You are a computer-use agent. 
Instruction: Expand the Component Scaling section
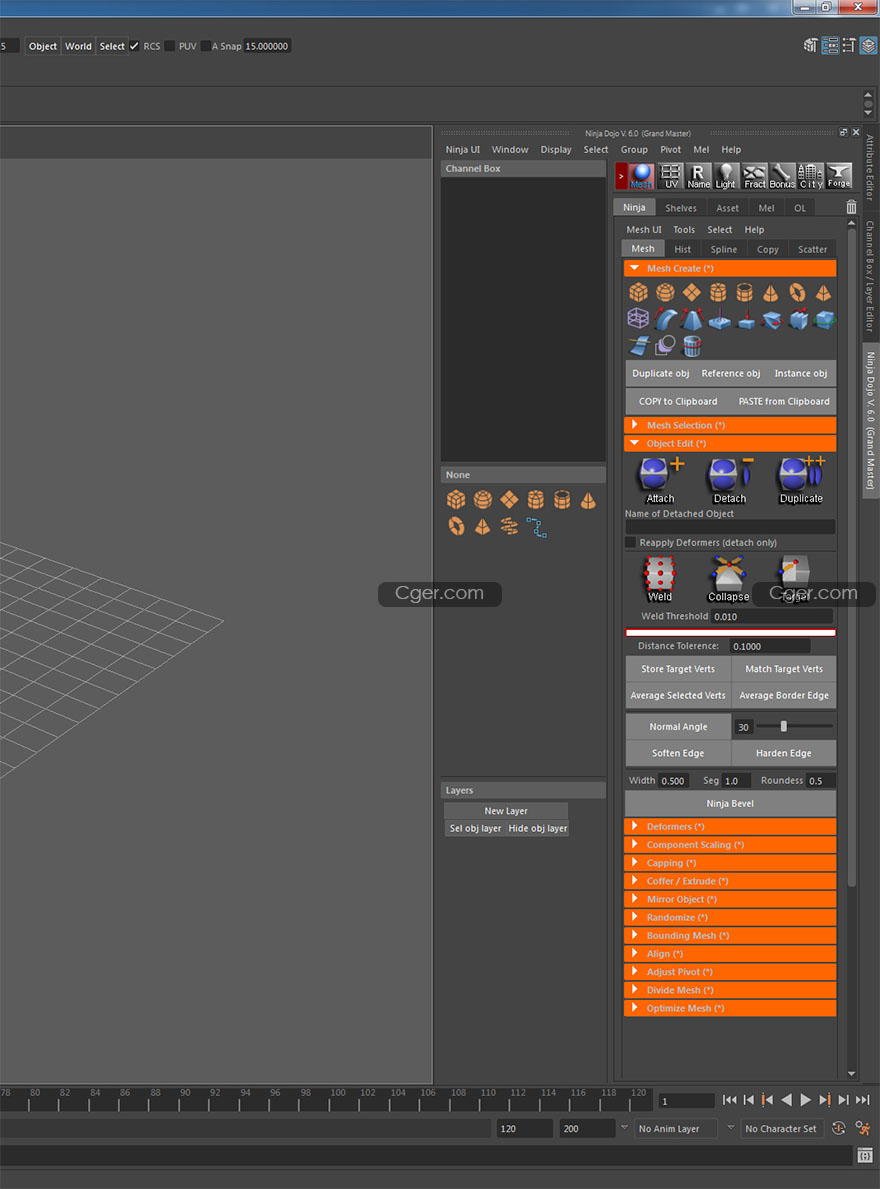click(x=730, y=845)
